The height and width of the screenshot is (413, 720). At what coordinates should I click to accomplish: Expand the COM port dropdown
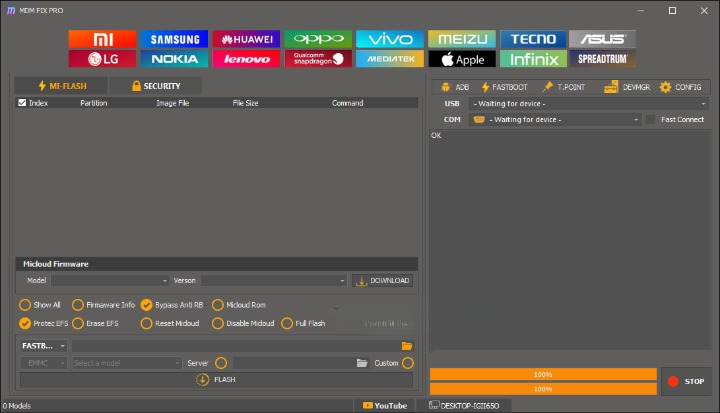click(556, 119)
